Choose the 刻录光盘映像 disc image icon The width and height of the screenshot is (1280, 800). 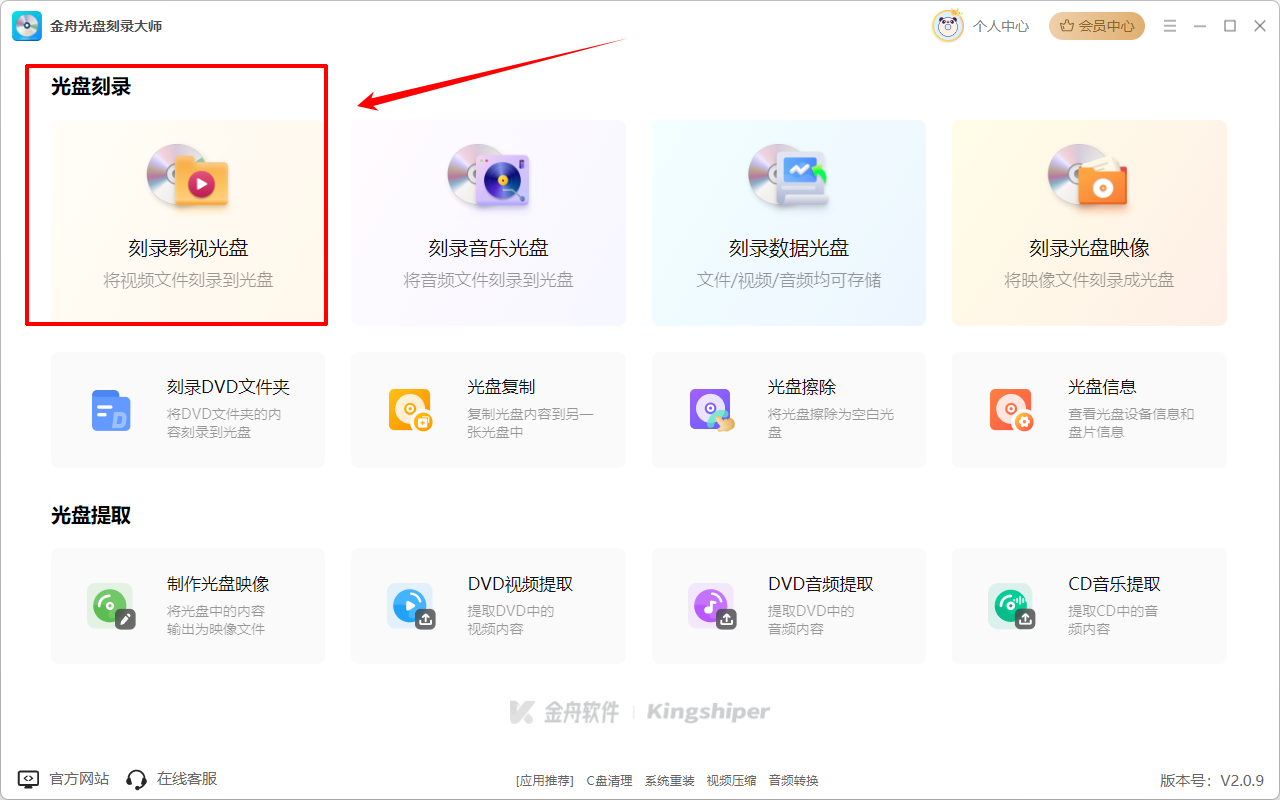[1088, 176]
